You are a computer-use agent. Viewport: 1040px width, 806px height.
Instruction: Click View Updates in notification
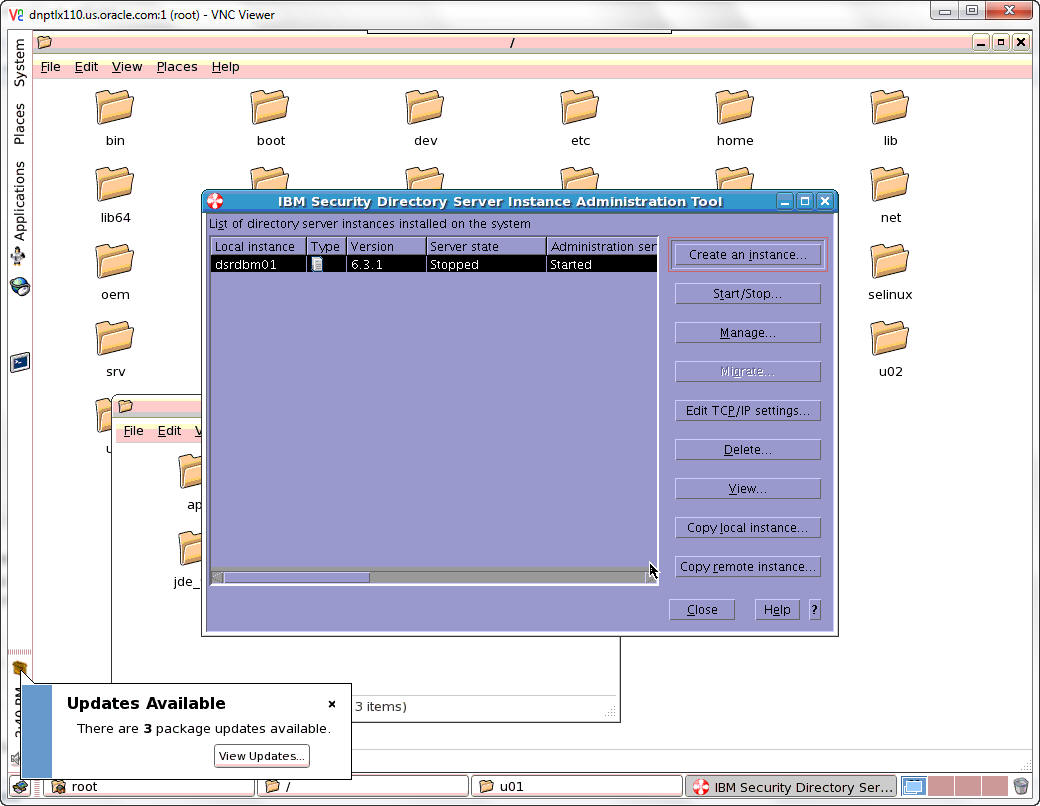pos(261,756)
